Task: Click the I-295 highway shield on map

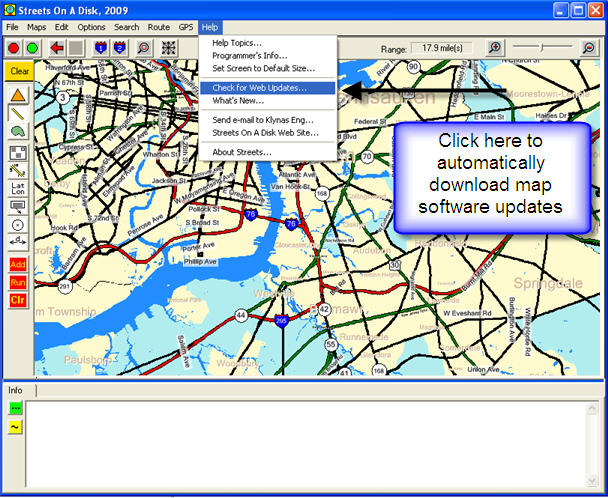Action: 281,321
